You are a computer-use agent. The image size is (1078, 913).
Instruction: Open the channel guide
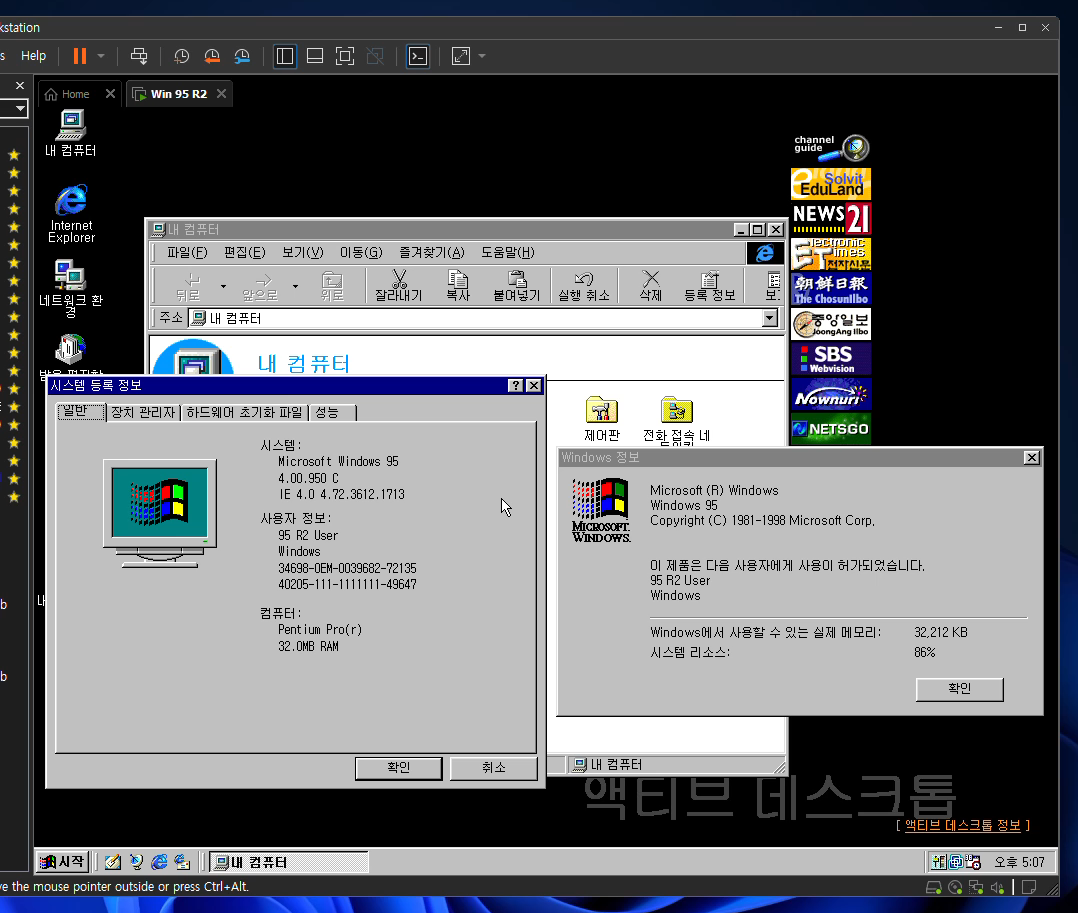click(x=831, y=146)
